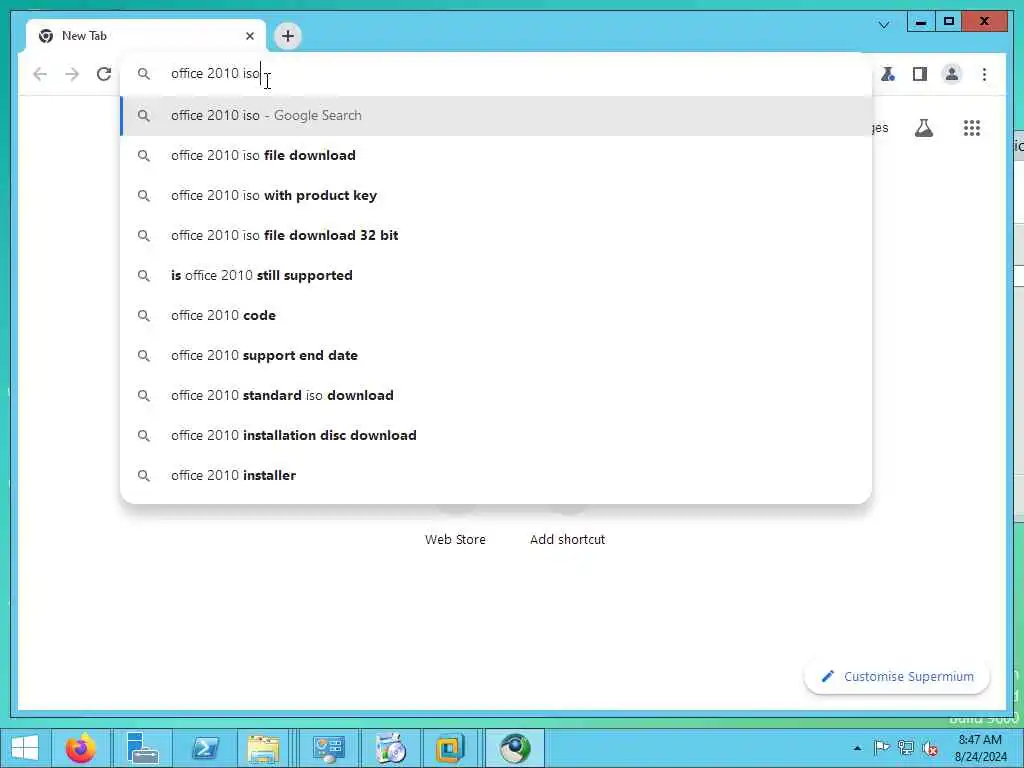1024x768 pixels.
Task: Open the Windows Start button
Action: [x=25, y=748]
